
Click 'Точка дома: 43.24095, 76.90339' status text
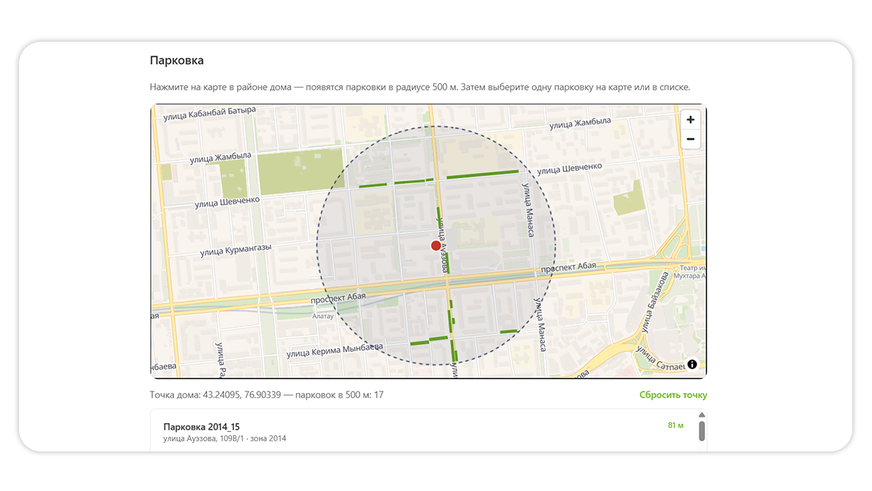click(215, 395)
